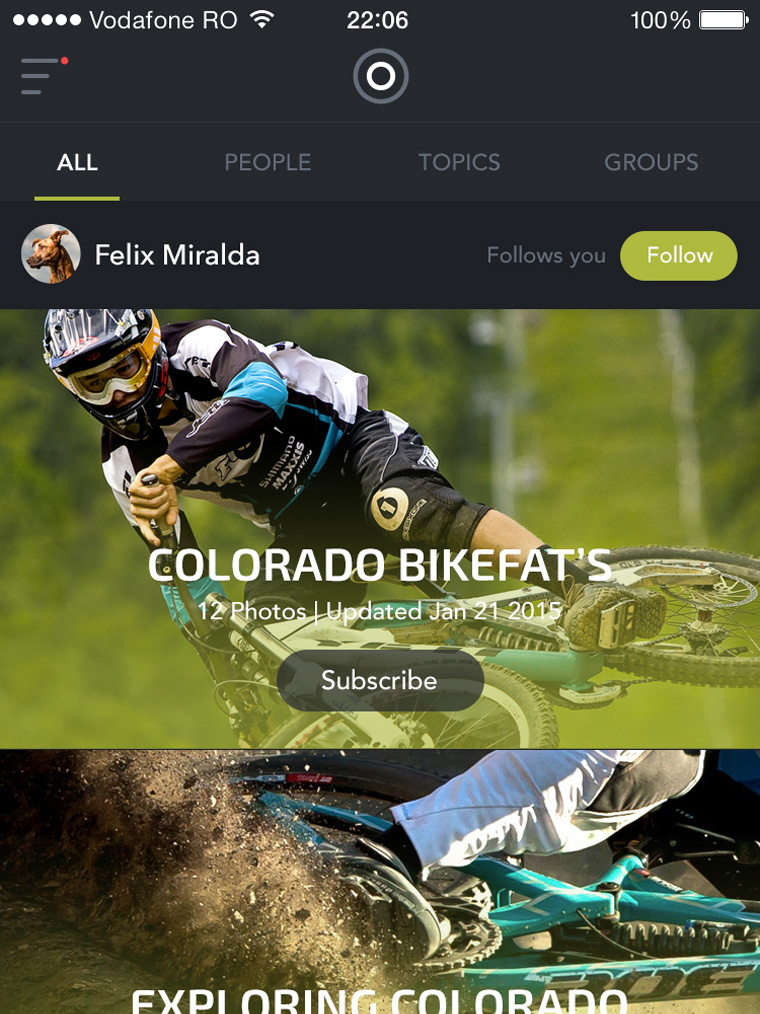Subscribe to Colorado Bikefat's album

[380, 680]
